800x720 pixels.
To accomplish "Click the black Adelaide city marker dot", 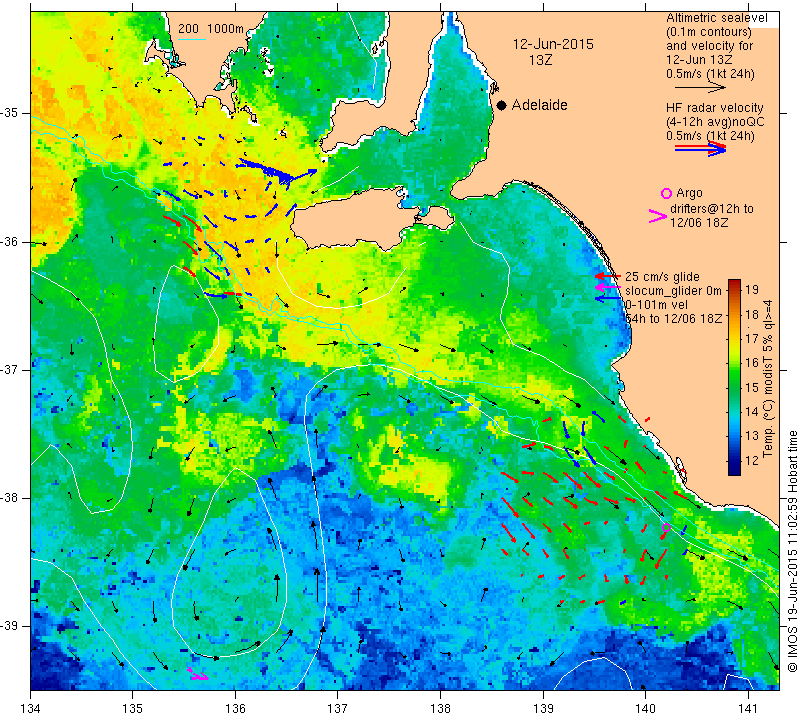I will pos(502,106).
